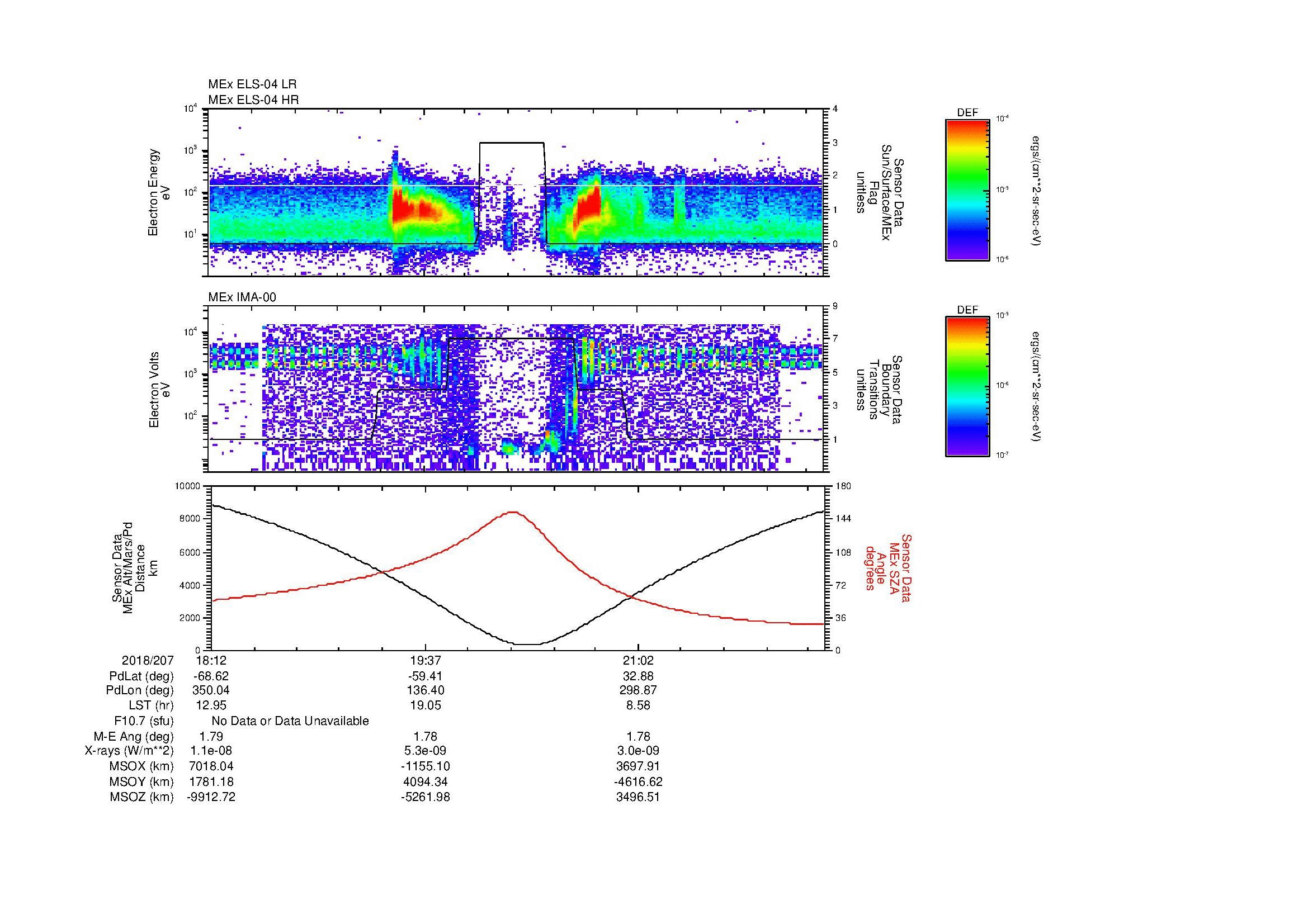1308x924 pixels.
Task: Click LST value '19.05'
Action: tap(425, 705)
